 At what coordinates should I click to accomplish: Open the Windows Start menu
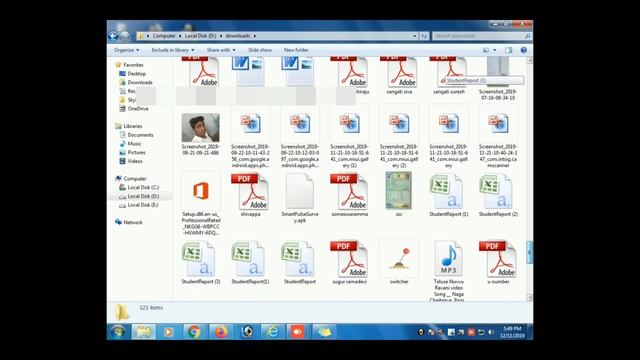[118, 331]
